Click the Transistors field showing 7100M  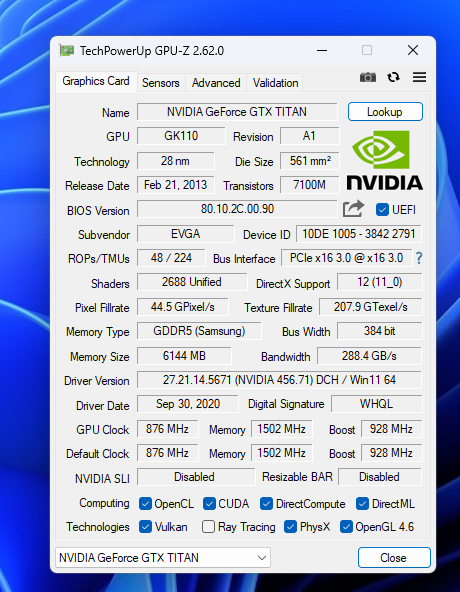(309, 185)
